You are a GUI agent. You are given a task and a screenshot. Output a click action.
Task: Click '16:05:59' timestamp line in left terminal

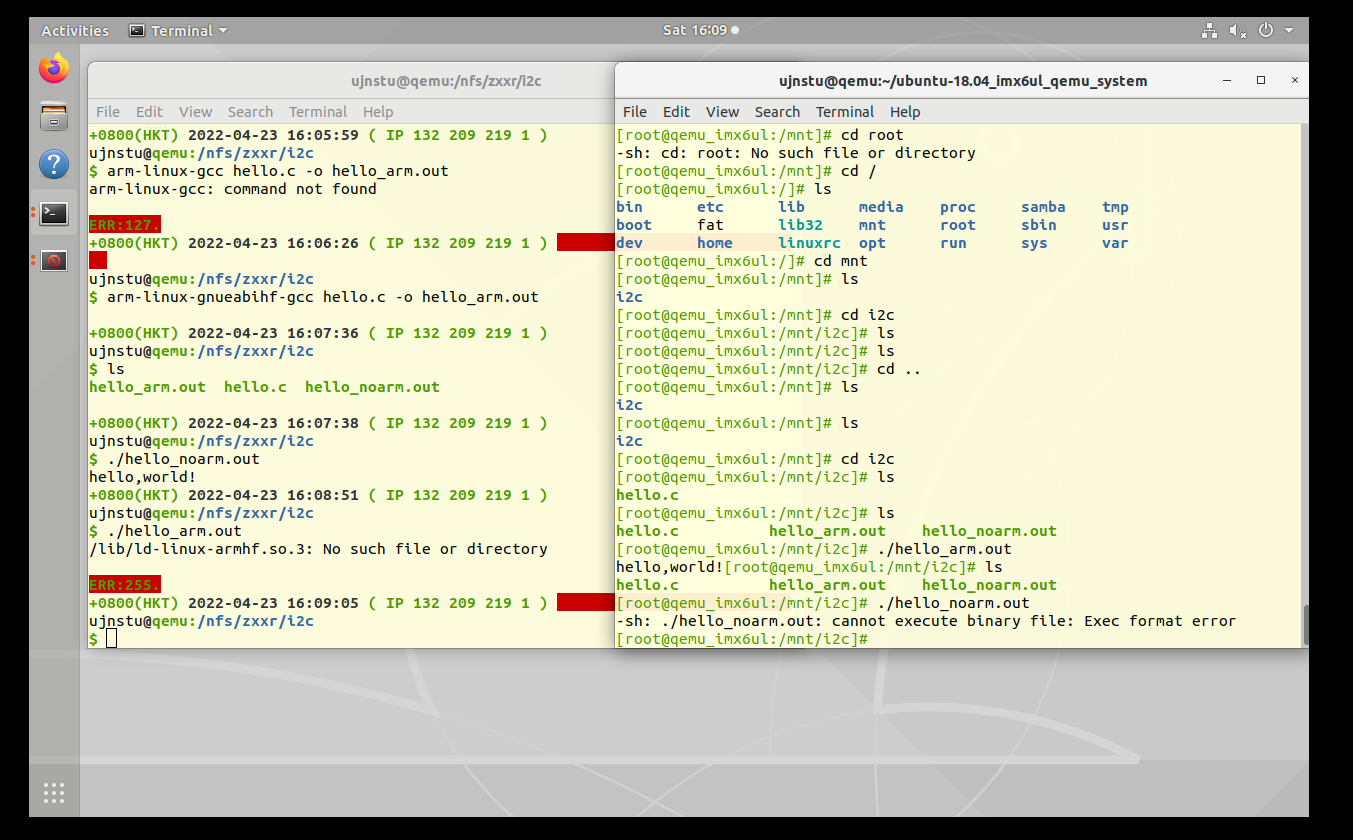pyautogui.click(x=318, y=135)
